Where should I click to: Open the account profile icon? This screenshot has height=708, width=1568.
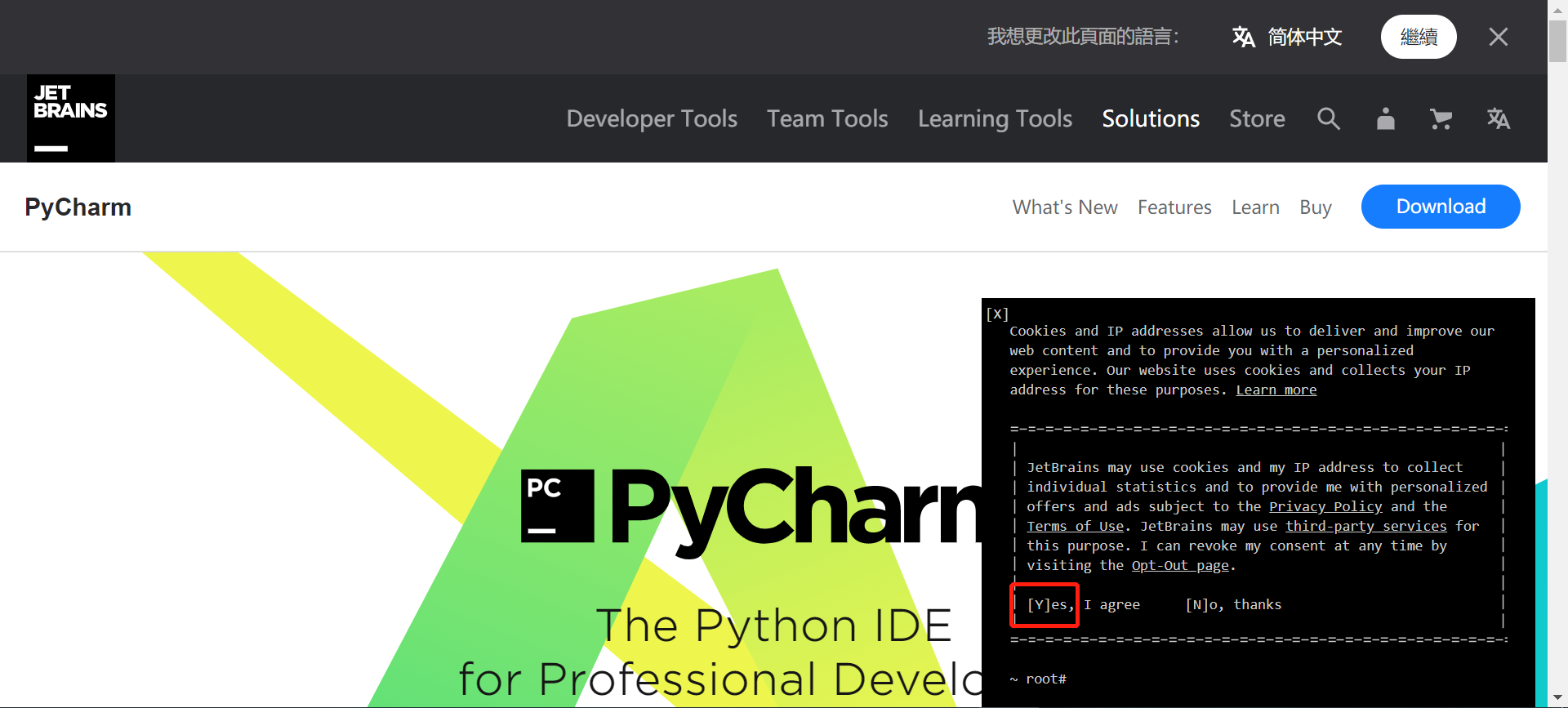(x=1385, y=118)
